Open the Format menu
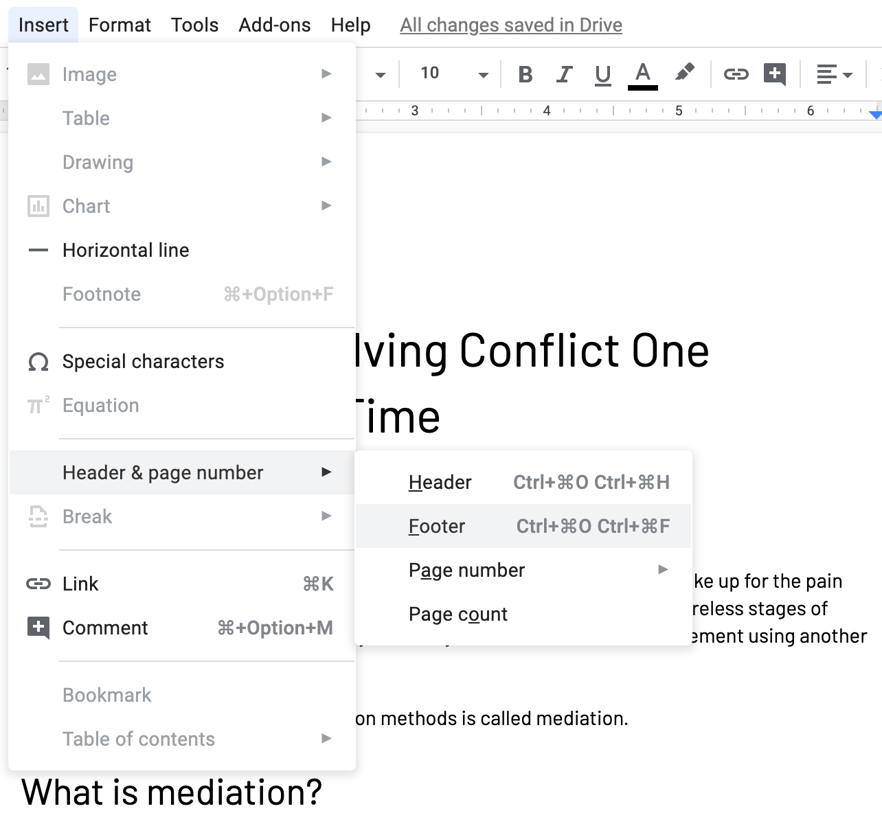This screenshot has width=882, height=813. [x=119, y=25]
